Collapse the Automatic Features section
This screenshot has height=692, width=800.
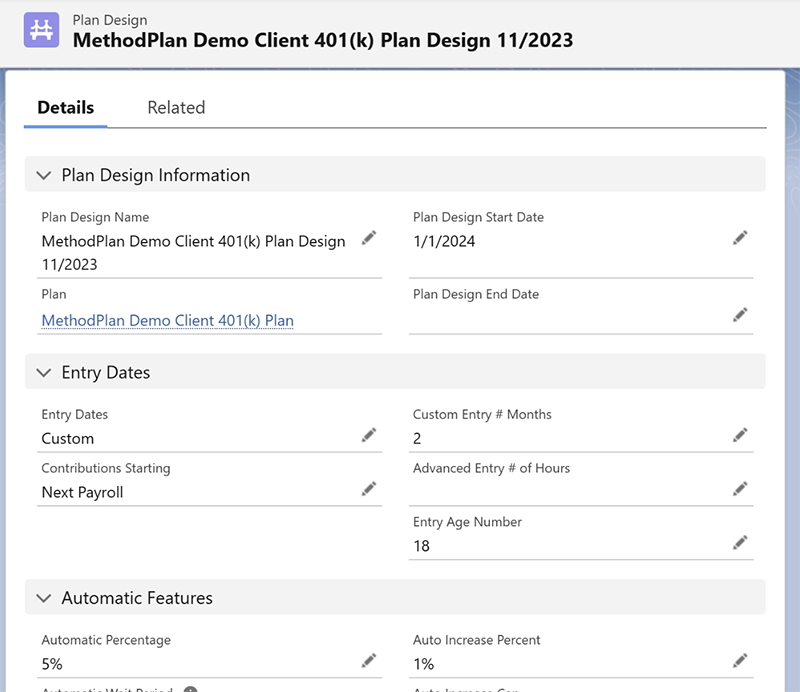[43, 598]
